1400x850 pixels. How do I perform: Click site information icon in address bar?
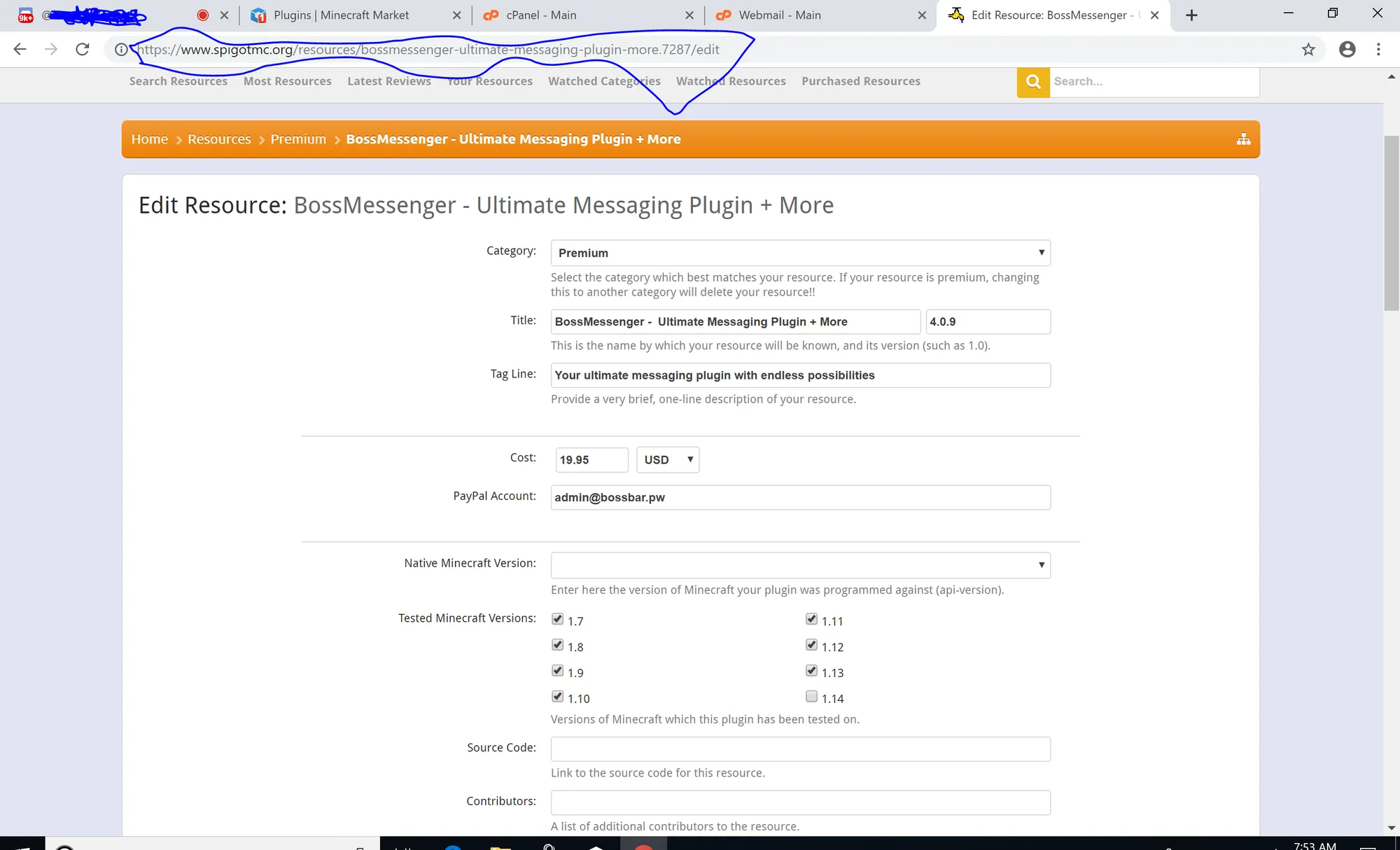tap(121, 50)
